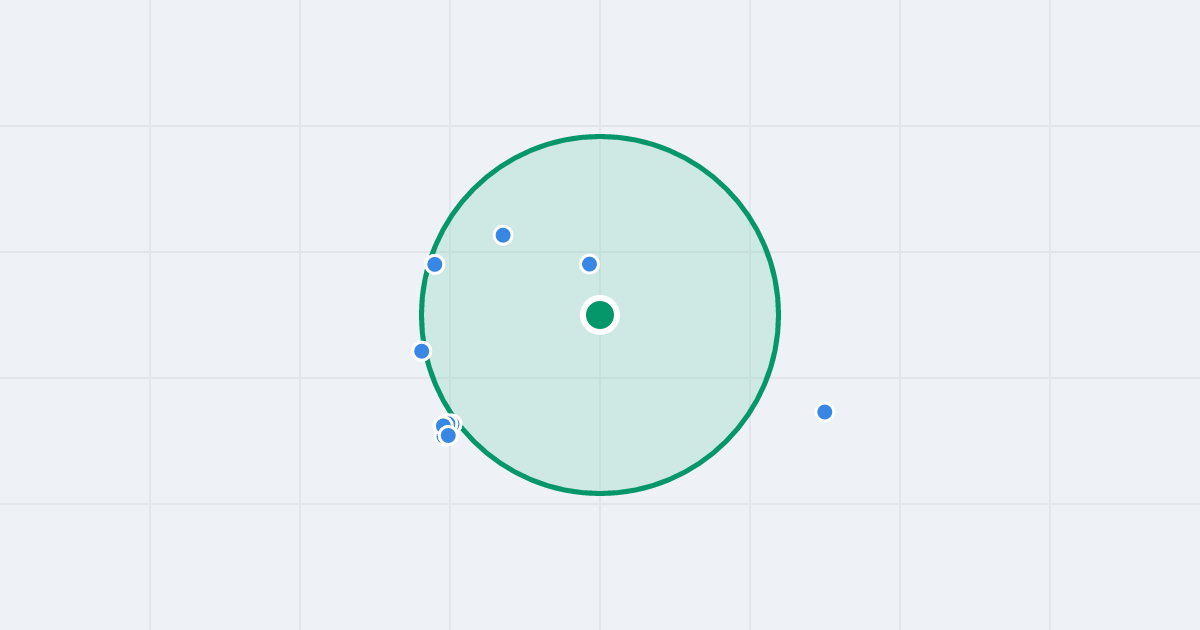The image size is (1200, 630).
Task: Choose the blue dot on the circle's leftmost edge
Action: [422, 351]
